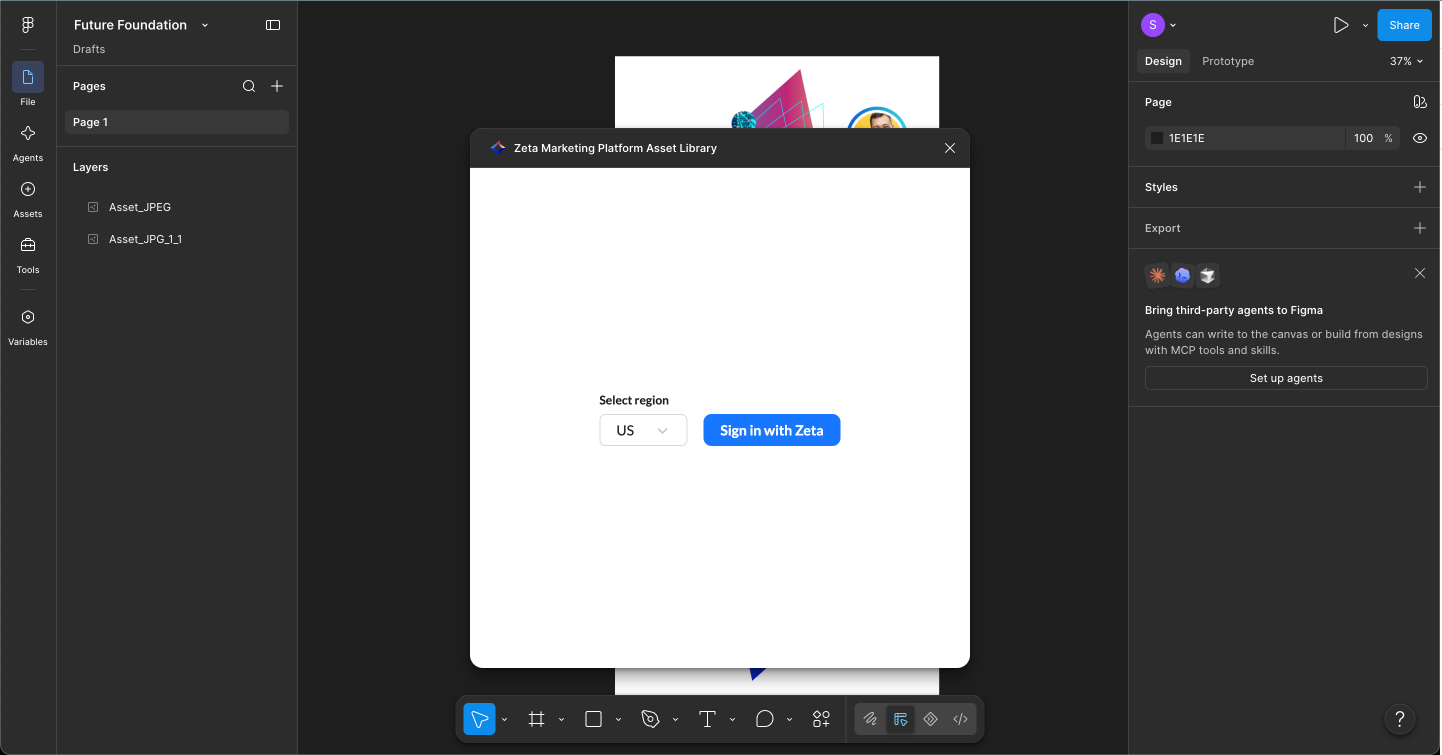Image resolution: width=1442 pixels, height=755 pixels.
Task: Close the Zeta Asset Library dialog
Action: (x=950, y=148)
